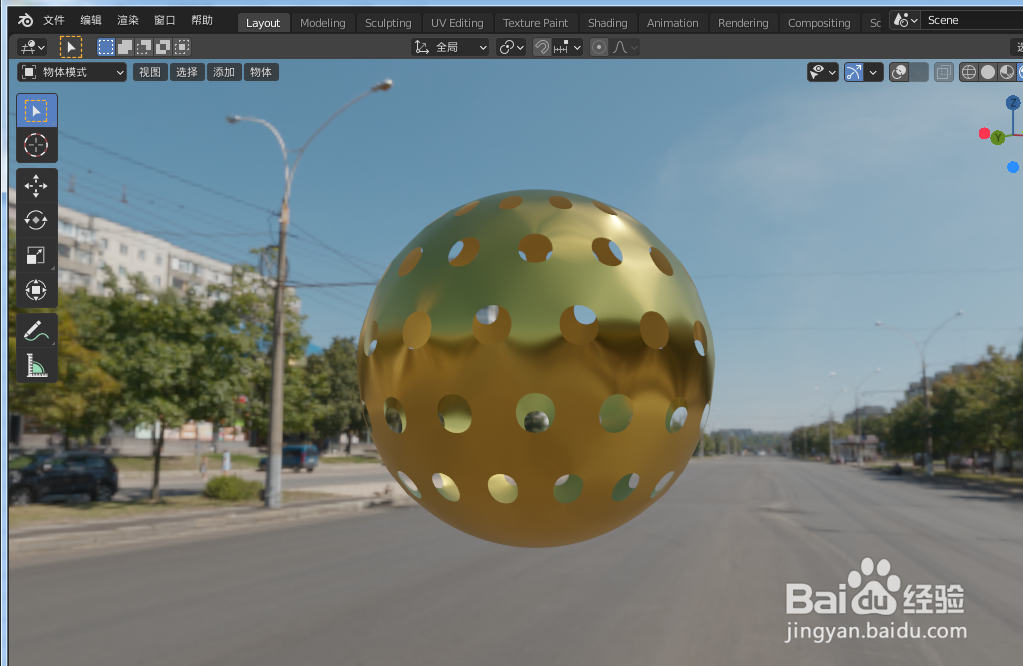Click the light blue negative Z gizmo dot
1023x666 pixels.
(1013, 168)
